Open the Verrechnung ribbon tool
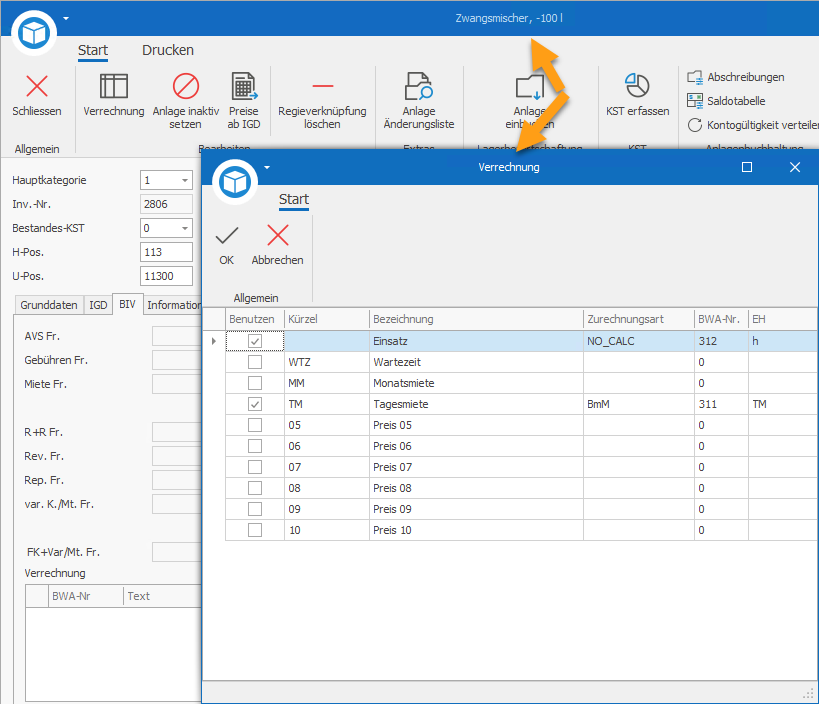The height and width of the screenshot is (704, 819). (113, 95)
